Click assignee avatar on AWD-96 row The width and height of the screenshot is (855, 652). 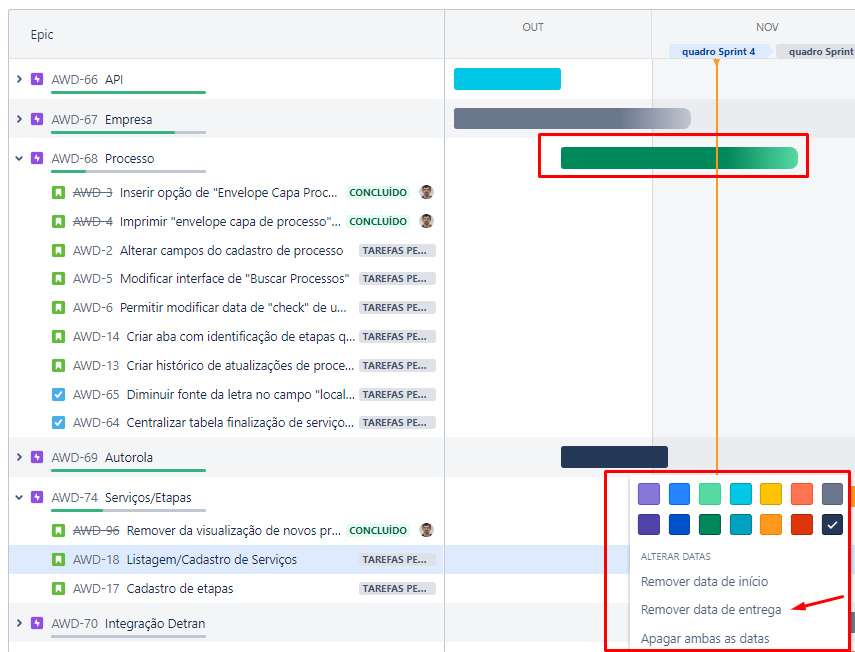point(426,530)
